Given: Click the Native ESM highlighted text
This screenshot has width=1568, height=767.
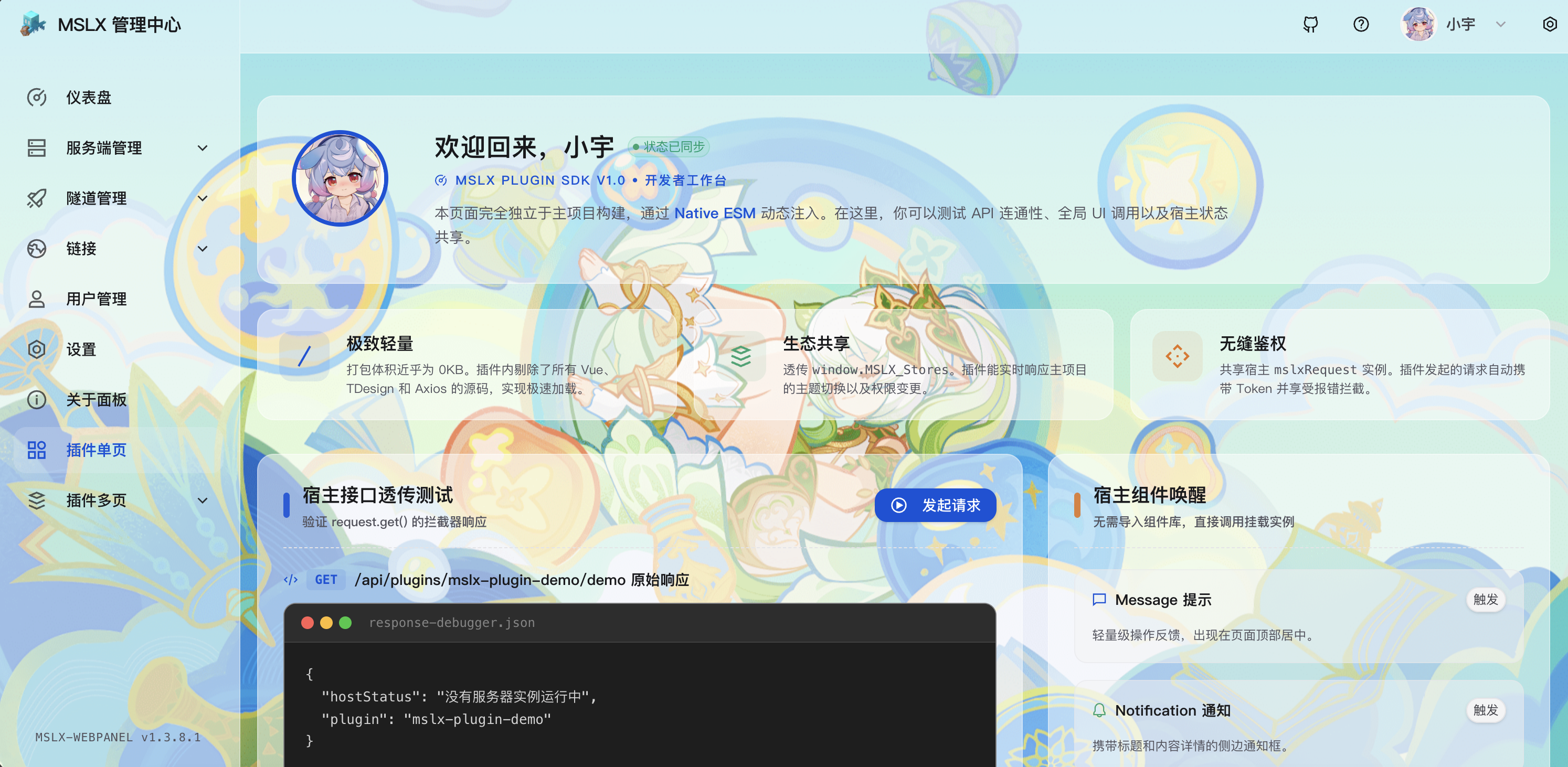Looking at the screenshot, I should pos(715,213).
